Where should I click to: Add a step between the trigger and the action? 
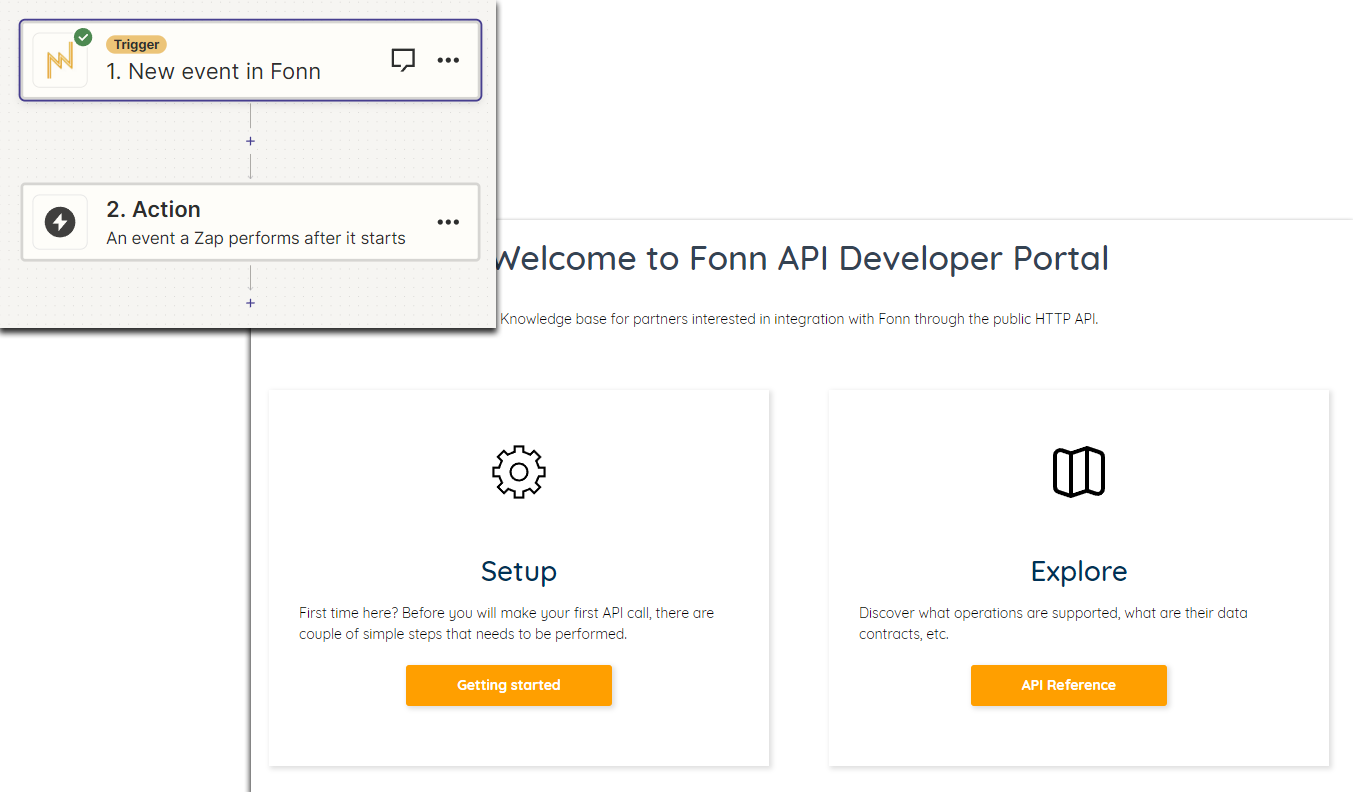click(x=250, y=141)
